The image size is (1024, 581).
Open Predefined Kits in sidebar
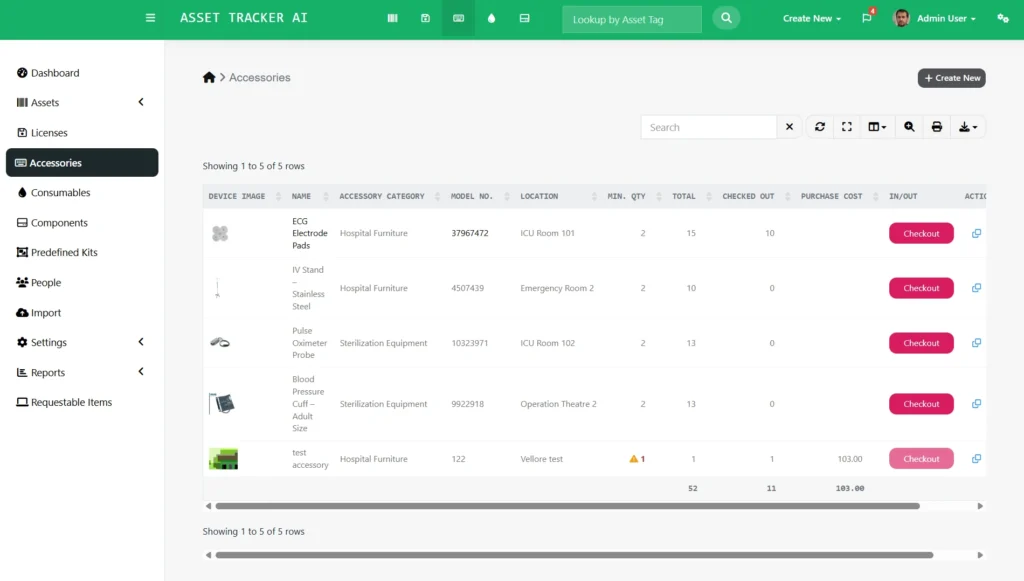tap(64, 252)
